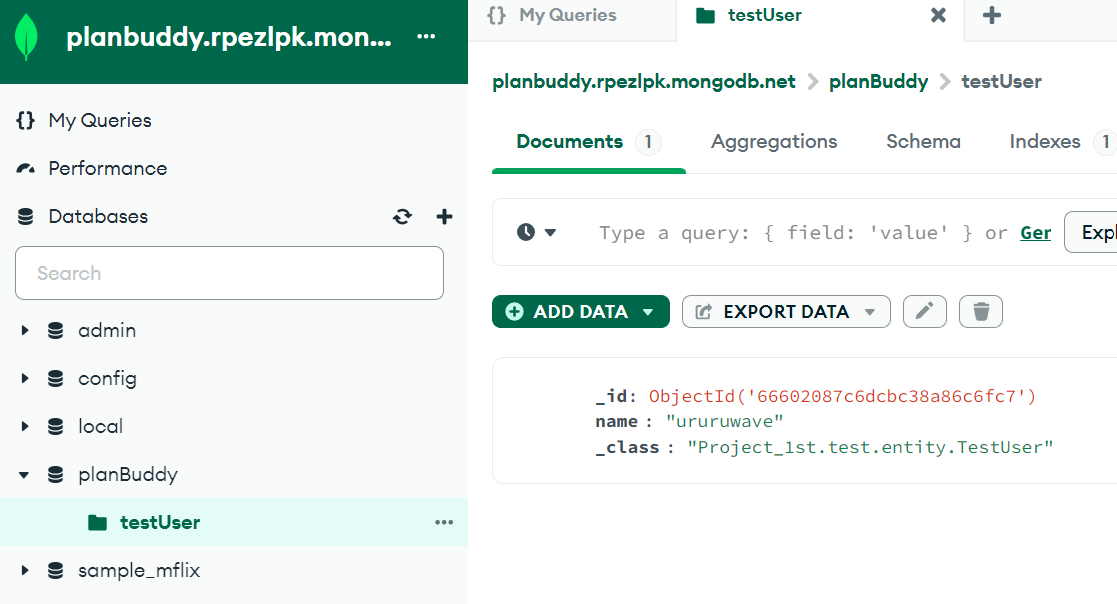Click the planBuddy database icon

tap(56, 474)
